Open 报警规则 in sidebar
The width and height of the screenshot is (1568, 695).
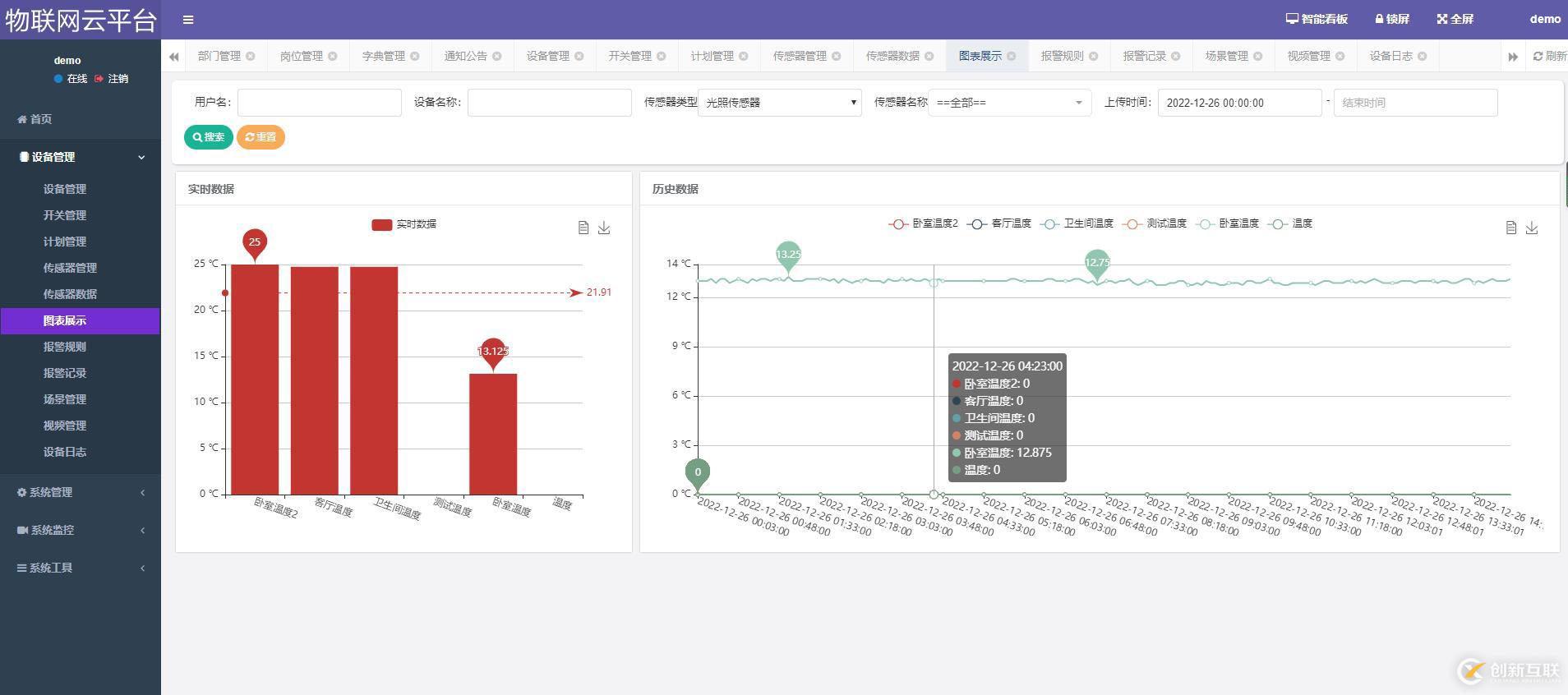pos(65,347)
